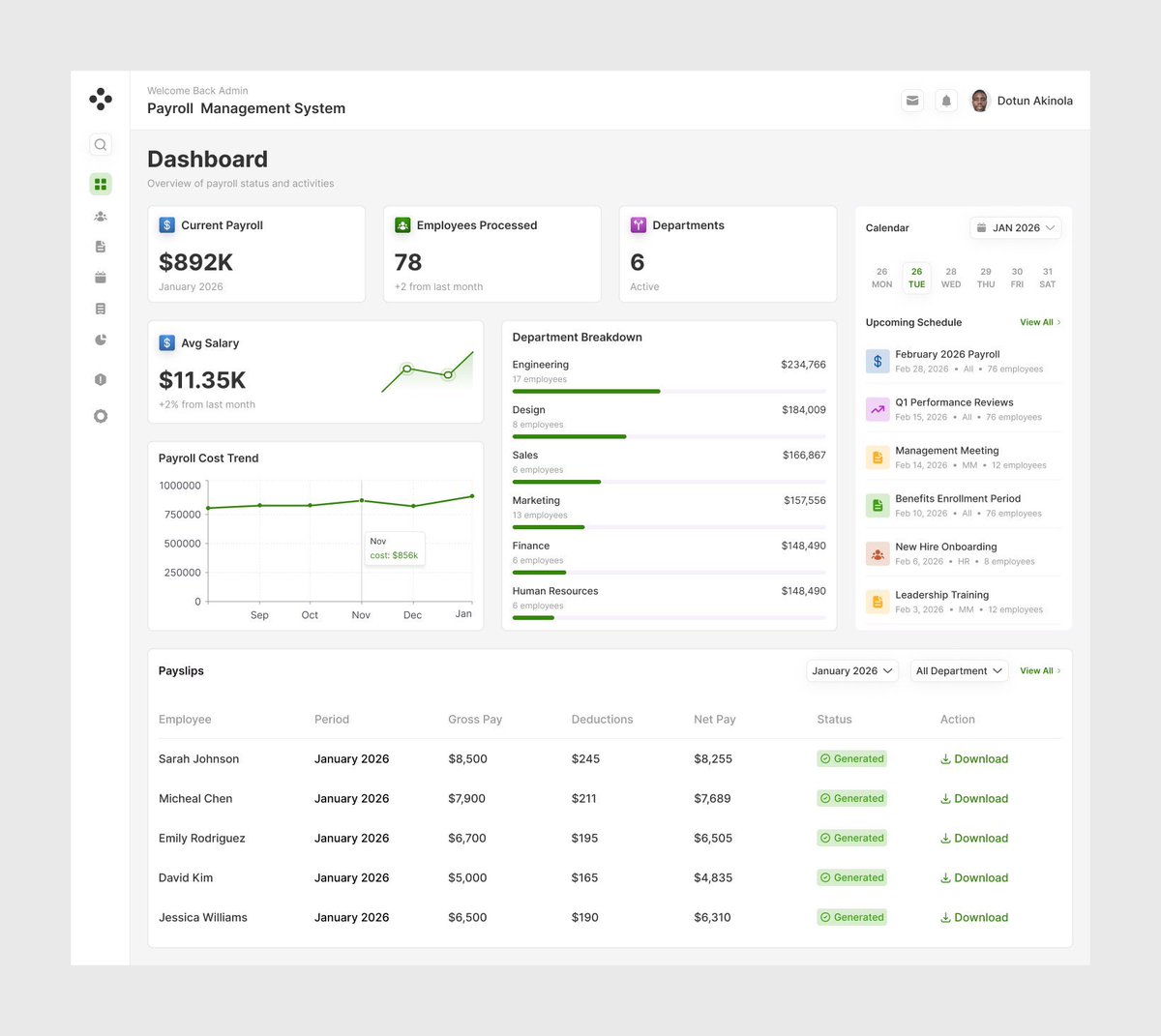The height and width of the screenshot is (1036, 1161).
Task: Download Jessica Williams' payslip
Action: click(x=974, y=918)
